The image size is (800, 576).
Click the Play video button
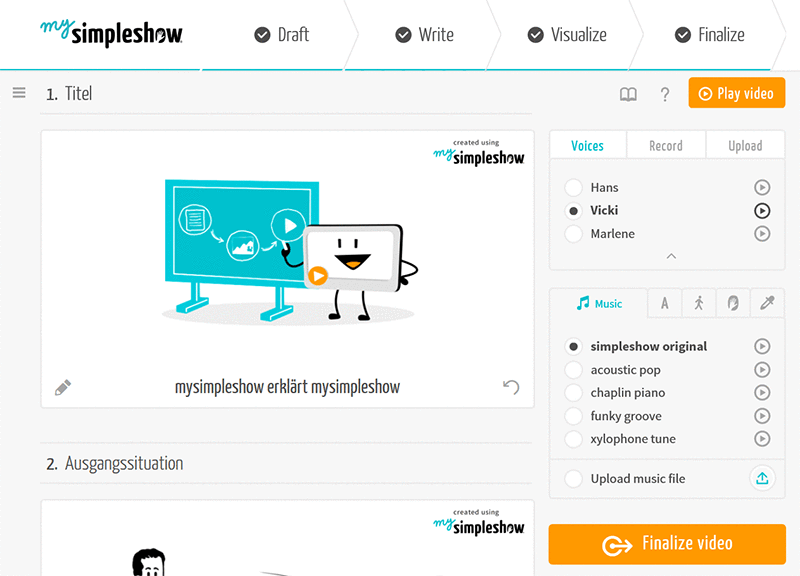click(x=736, y=93)
